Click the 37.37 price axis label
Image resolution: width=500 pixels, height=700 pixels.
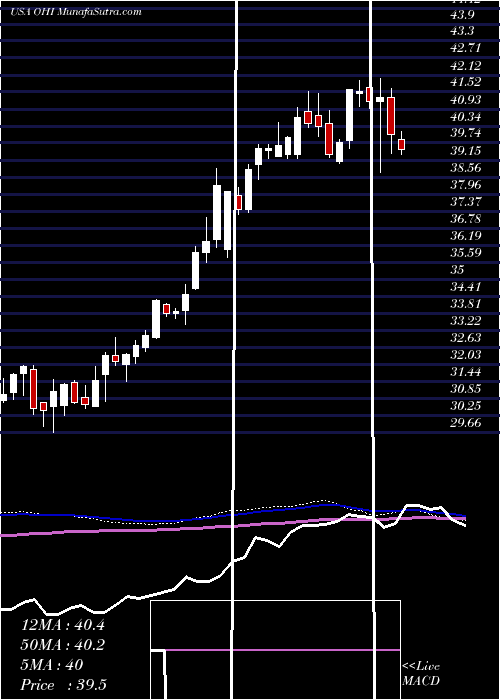point(467,202)
